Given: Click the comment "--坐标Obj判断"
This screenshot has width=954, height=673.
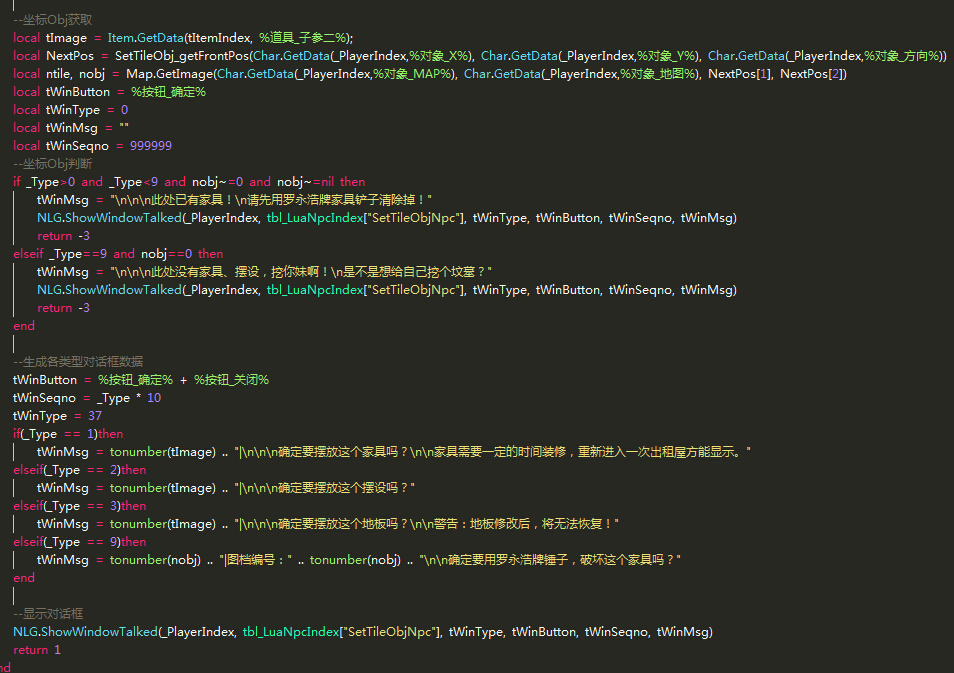Looking at the screenshot, I should [52, 164].
